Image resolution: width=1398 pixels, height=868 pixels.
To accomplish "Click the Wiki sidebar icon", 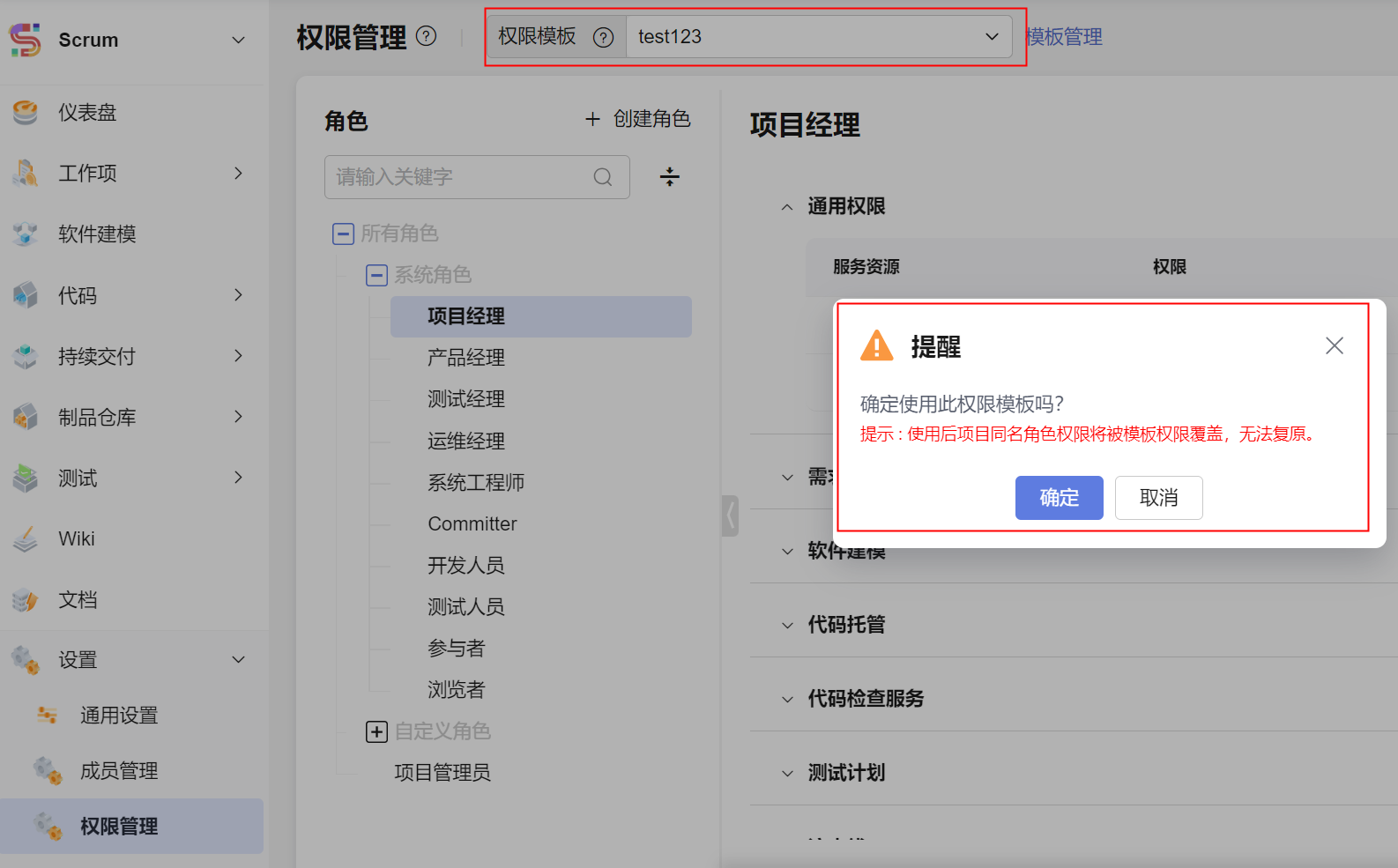I will (26, 539).
